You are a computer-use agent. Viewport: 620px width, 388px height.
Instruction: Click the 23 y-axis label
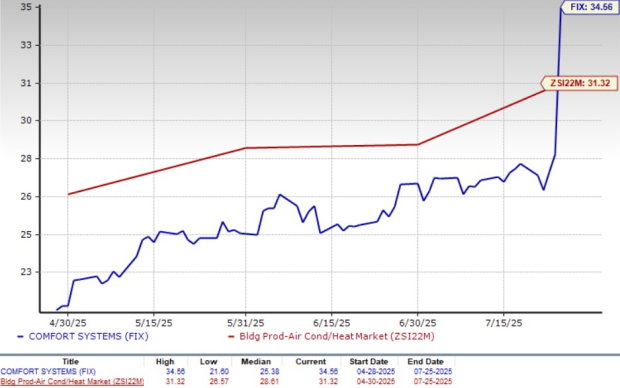[x=26, y=272]
